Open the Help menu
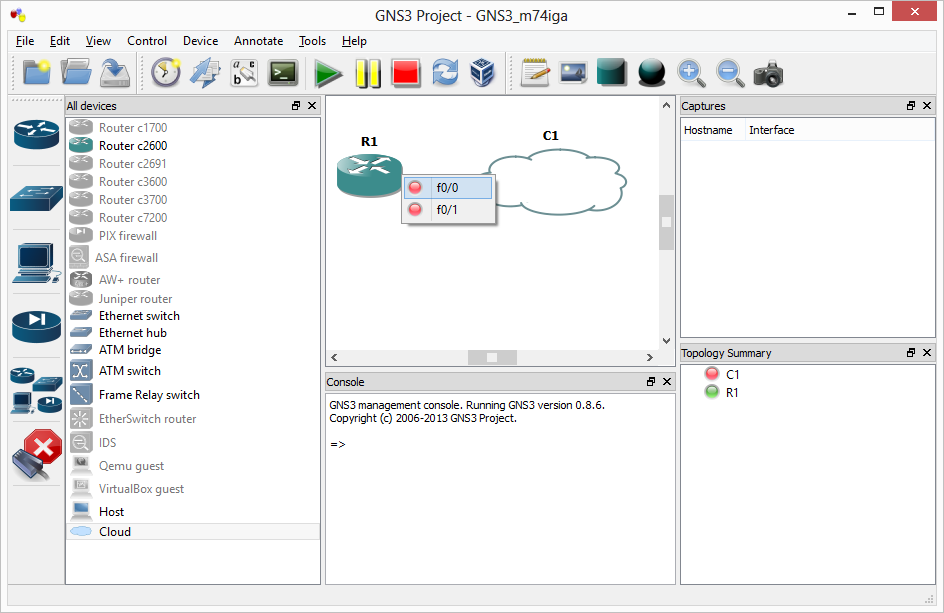944x613 pixels. tap(354, 41)
